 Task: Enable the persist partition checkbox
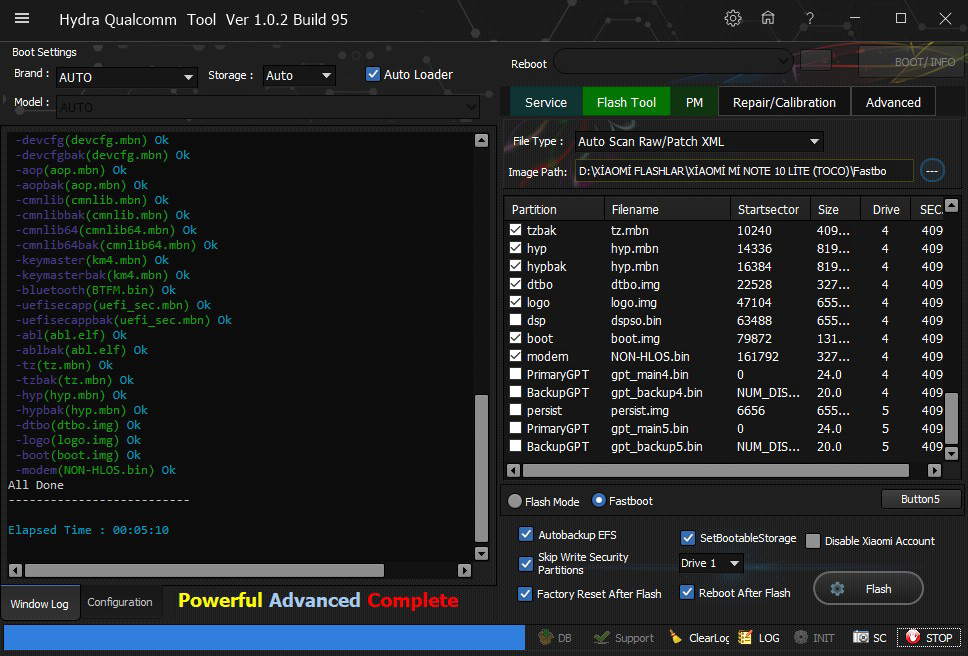click(x=515, y=410)
